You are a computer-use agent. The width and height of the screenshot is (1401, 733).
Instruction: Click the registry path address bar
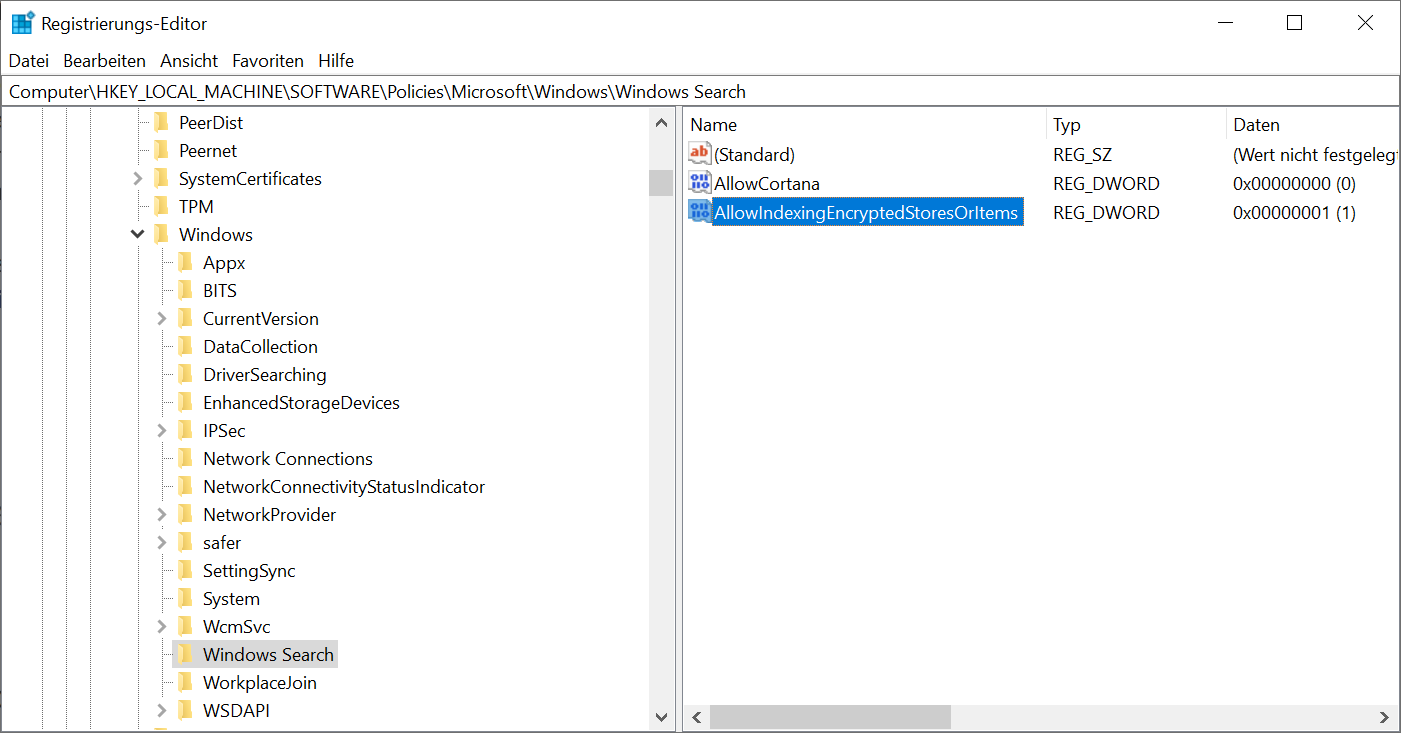[x=700, y=92]
